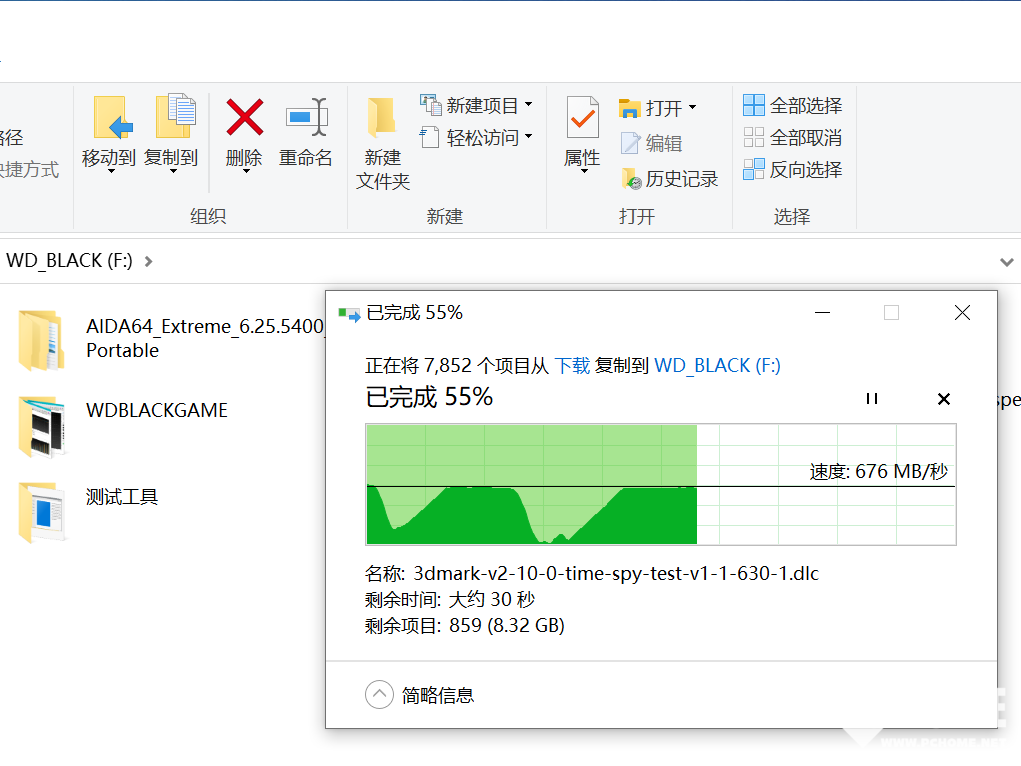Click the 打开 folder icon in ribbon
This screenshot has height=766, width=1021.
(630, 107)
